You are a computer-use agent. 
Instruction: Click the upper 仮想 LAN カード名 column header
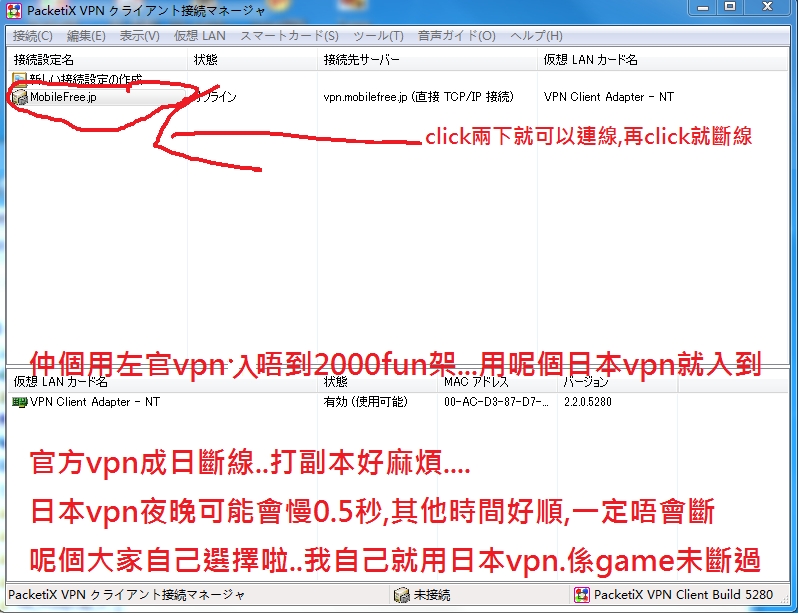click(x=590, y=60)
